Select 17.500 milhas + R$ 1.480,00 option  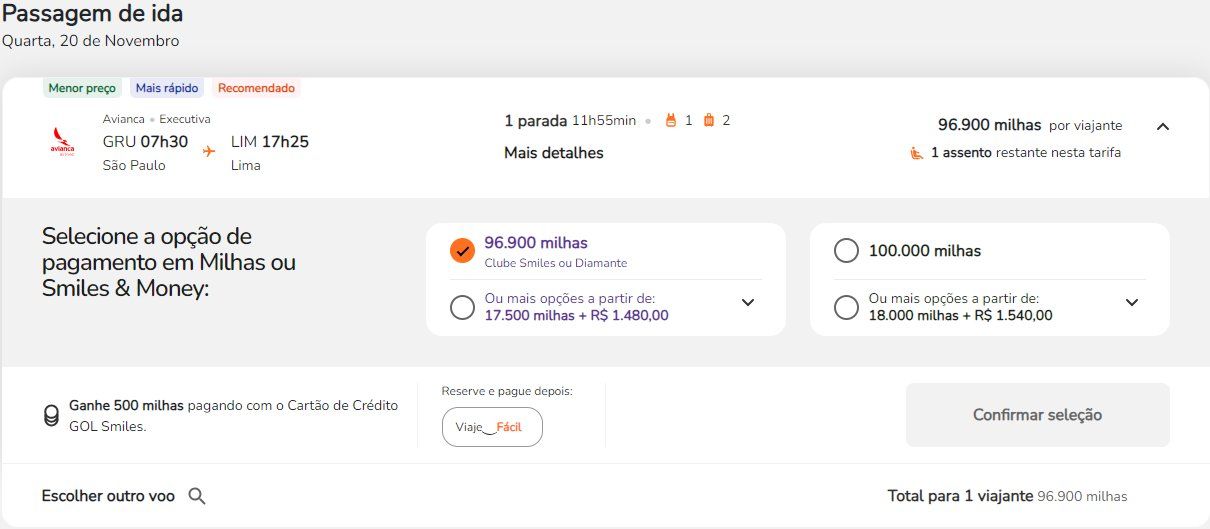click(x=462, y=307)
